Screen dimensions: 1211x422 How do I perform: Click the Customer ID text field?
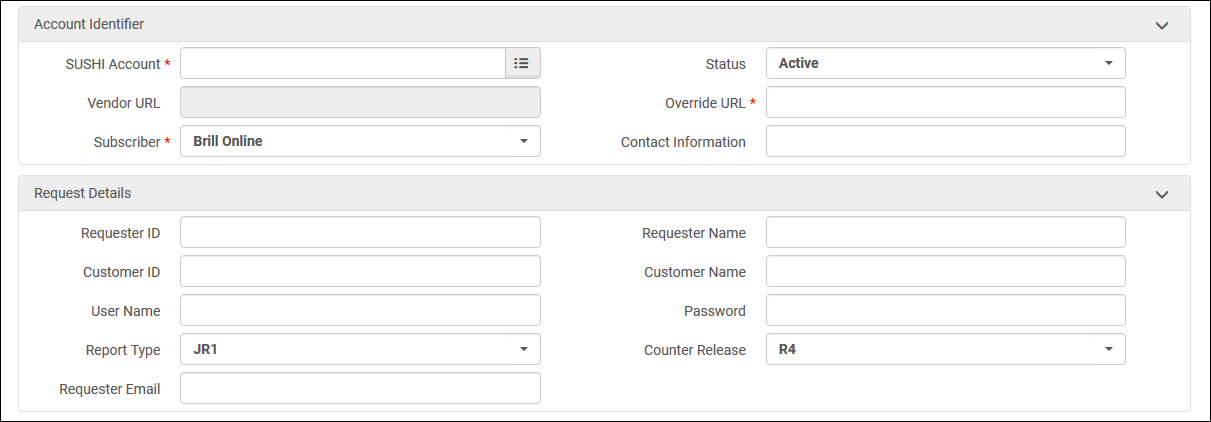360,271
